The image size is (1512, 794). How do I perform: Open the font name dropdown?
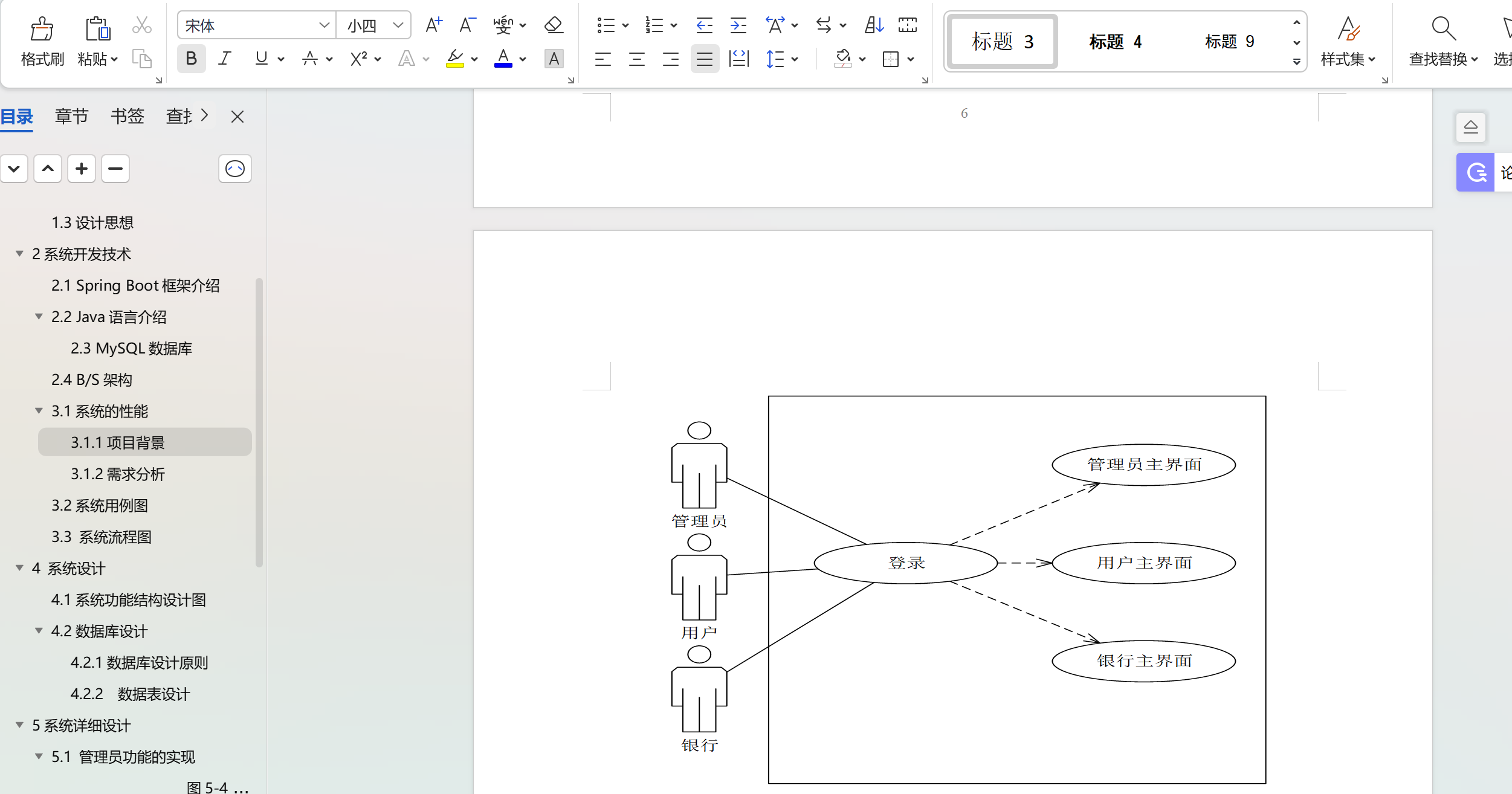click(x=324, y=25)
